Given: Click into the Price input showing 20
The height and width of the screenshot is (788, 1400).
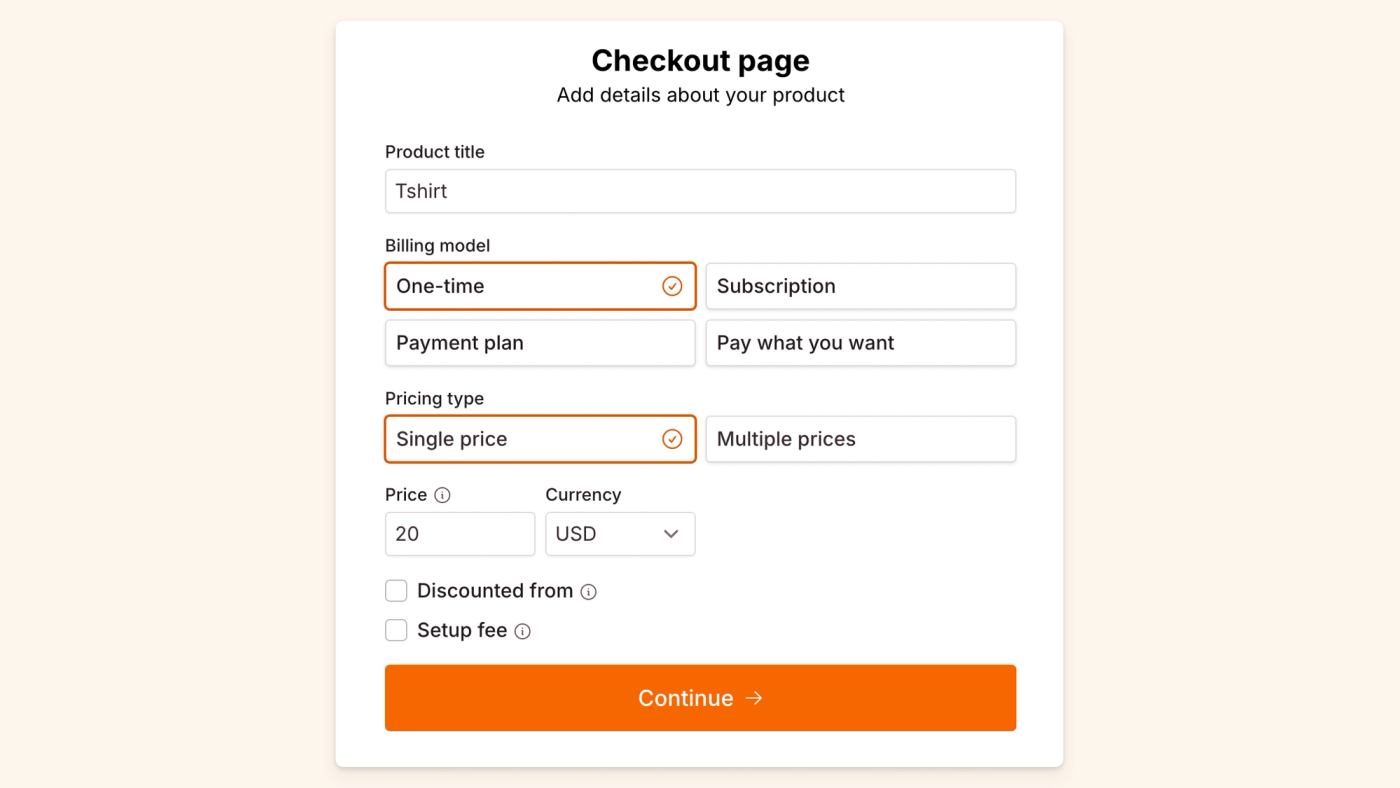Looking at the screenshot, I should pos(459,534).
